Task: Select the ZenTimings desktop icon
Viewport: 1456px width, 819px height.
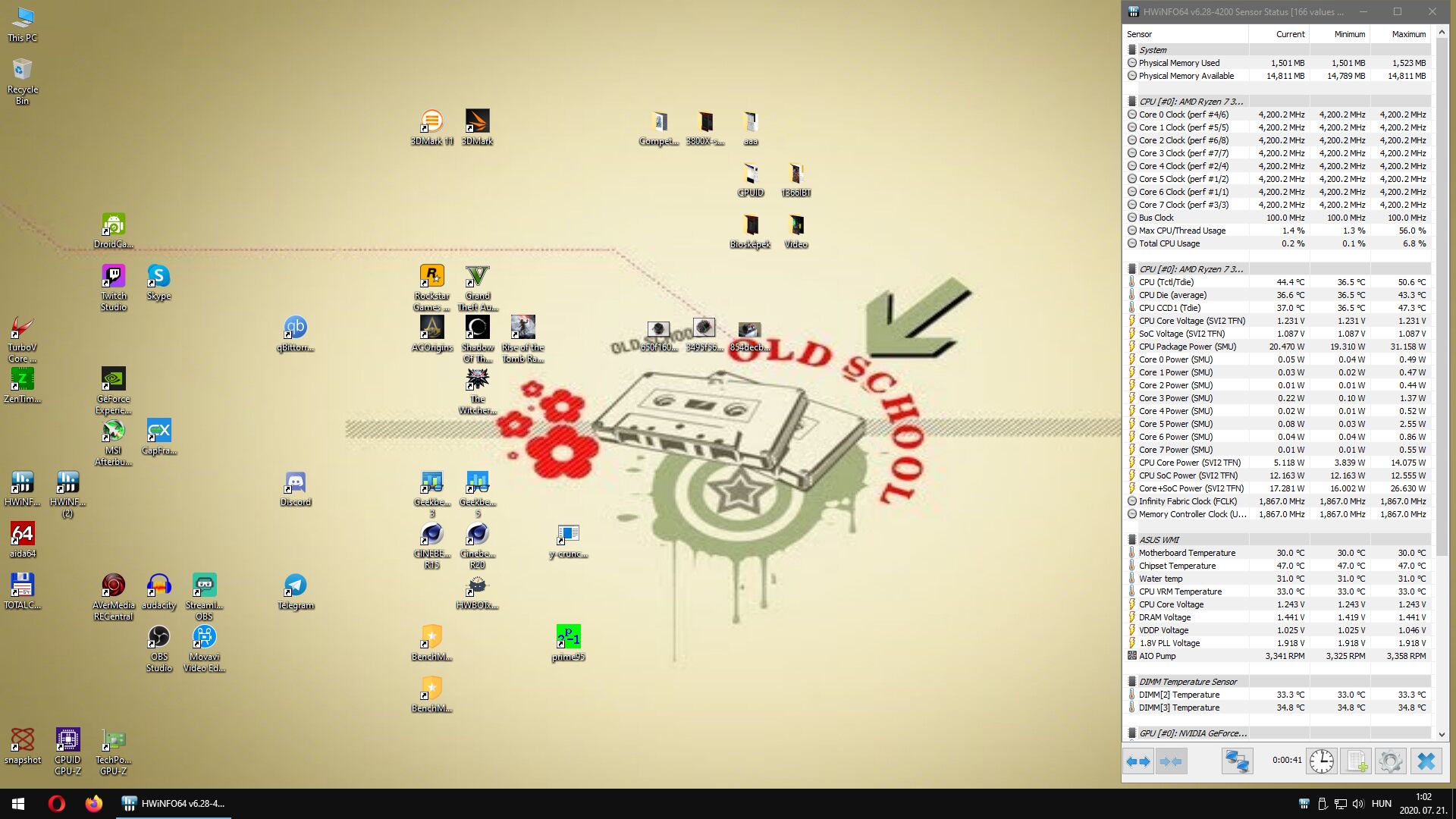Action: click(x=22, y=386)
